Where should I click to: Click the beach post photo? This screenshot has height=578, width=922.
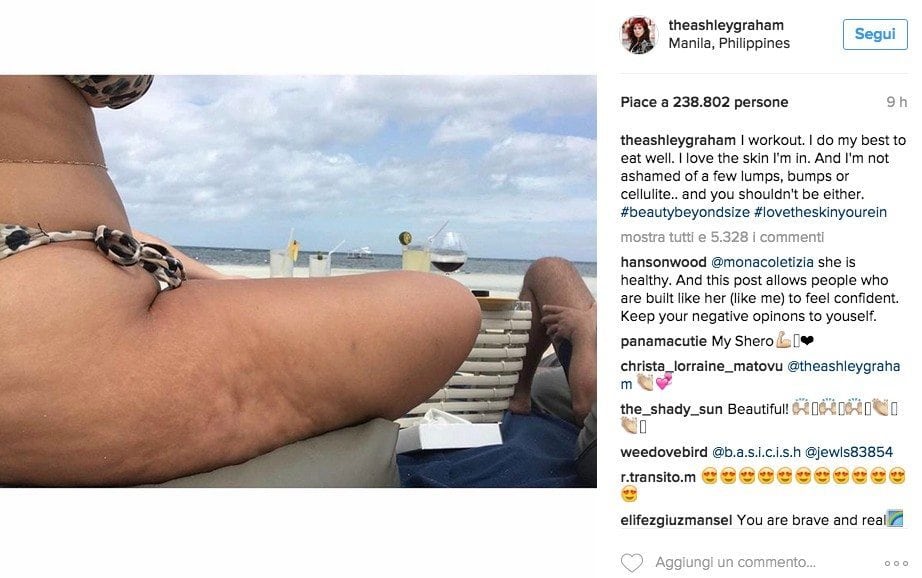point(298,281)
